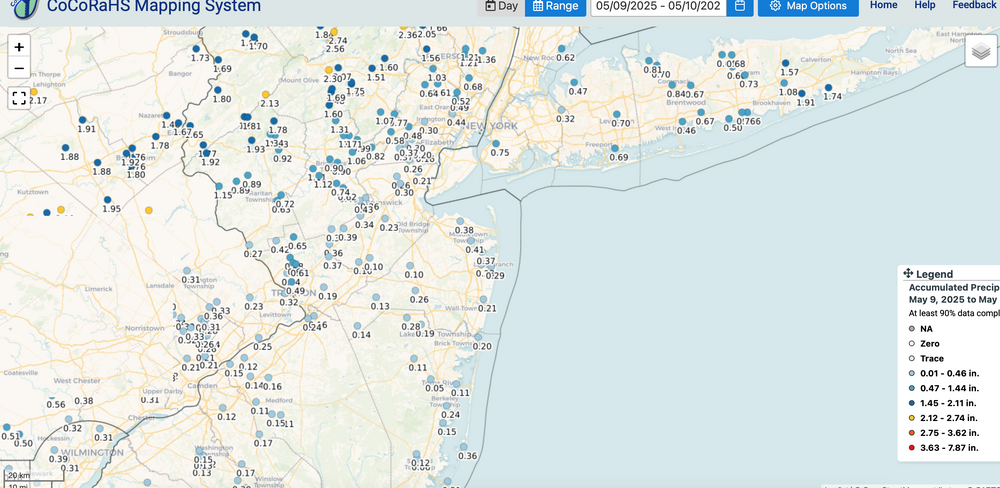Screen dimensions: 1000x488
Task: Select the 2.17 station marker near Lehighton
Action: coord(34,92)
